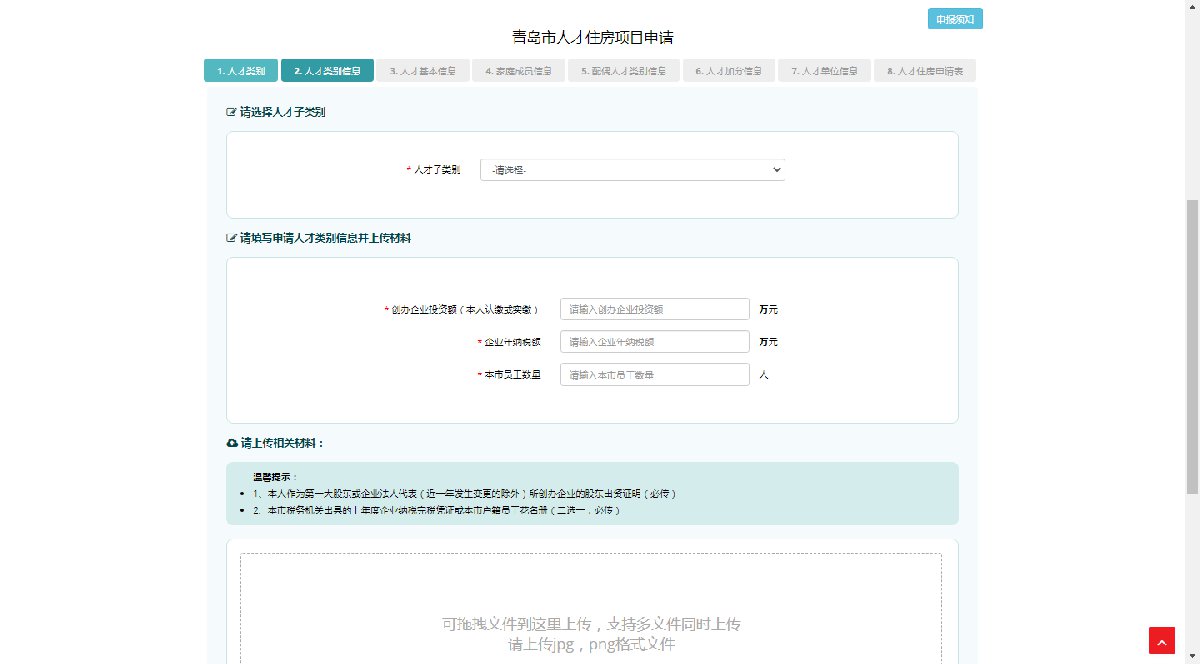The width and height of the screenshot is (1200, 664).
Task: Focus the 创办企业投资额 input field
Action: pos(654,310)
